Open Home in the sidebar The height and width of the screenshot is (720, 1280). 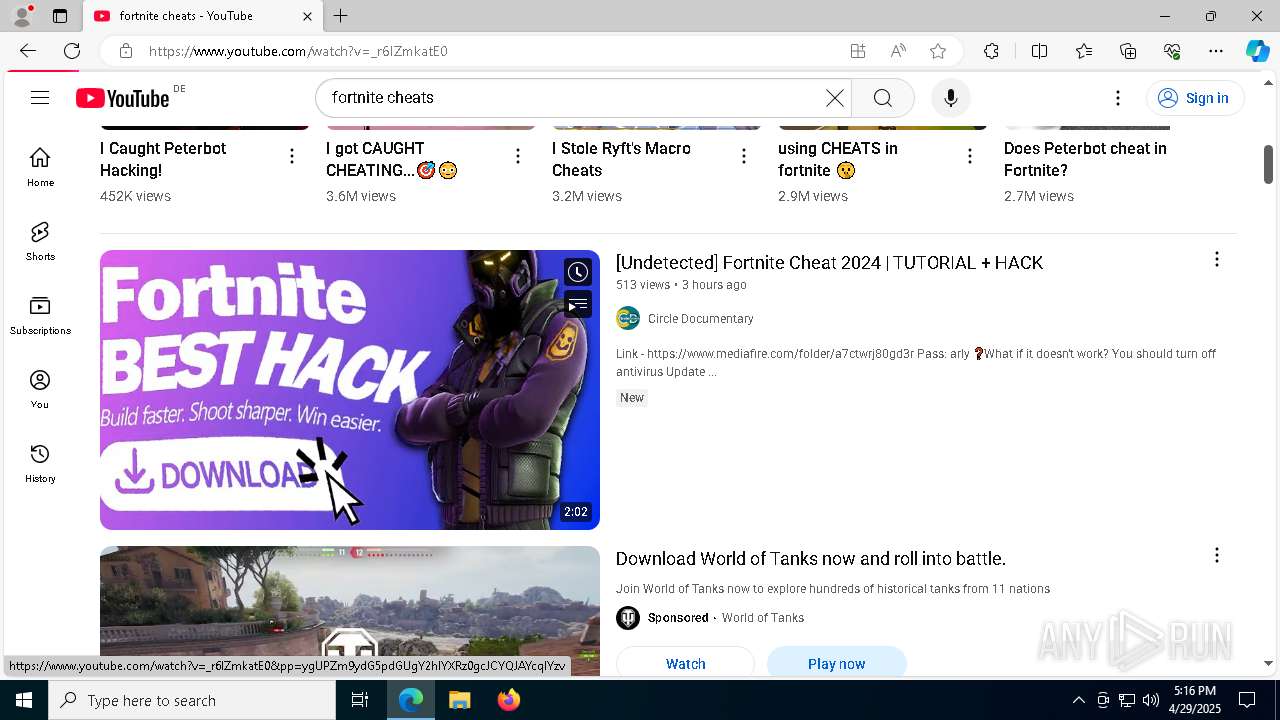[x=40, y=167]
